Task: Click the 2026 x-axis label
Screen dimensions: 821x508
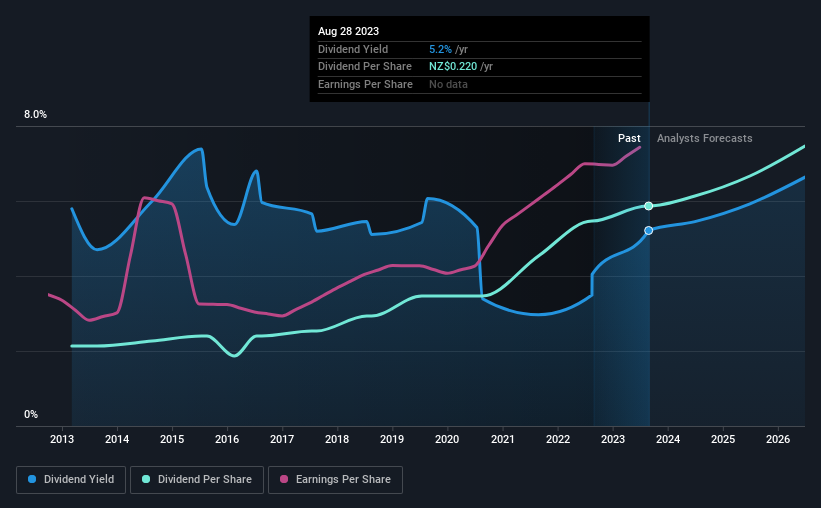Action: pyautogui.click(x=778, y=439)
